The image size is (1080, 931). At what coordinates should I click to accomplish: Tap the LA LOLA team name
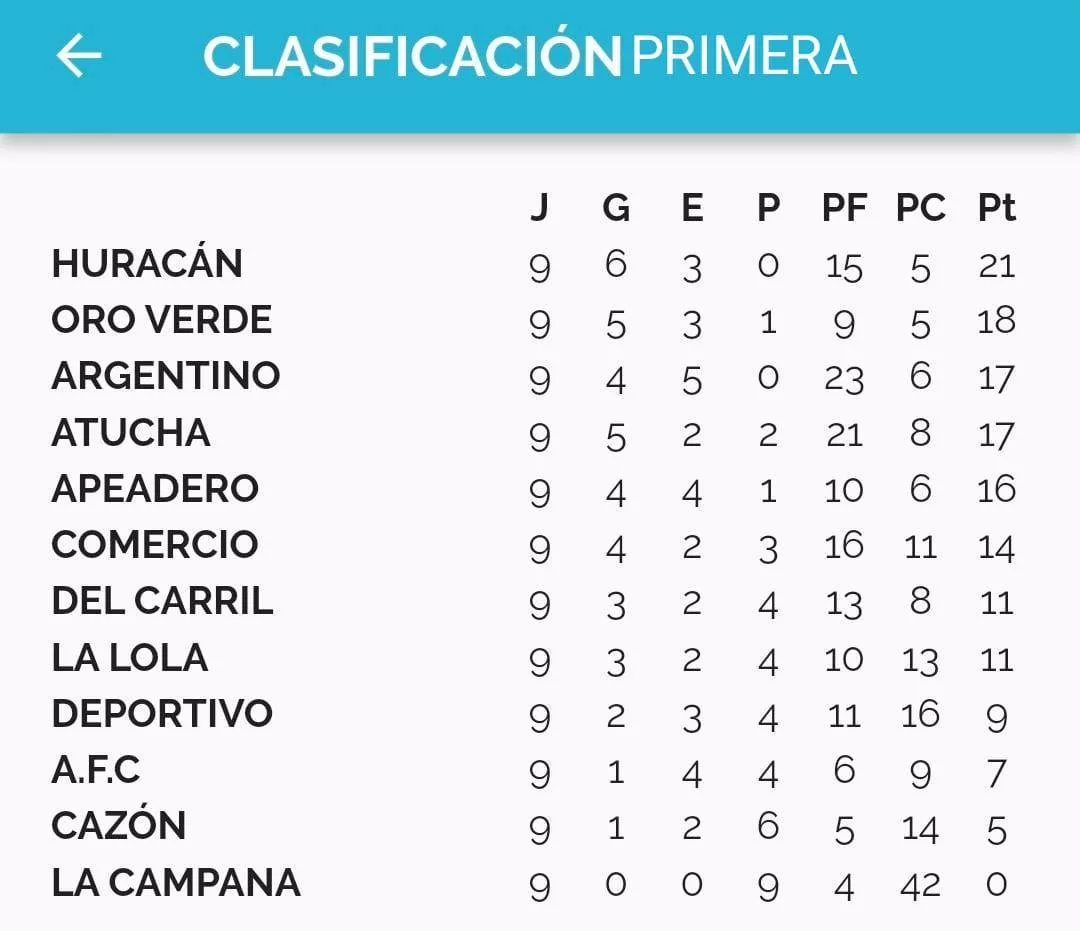click(130, 658)
